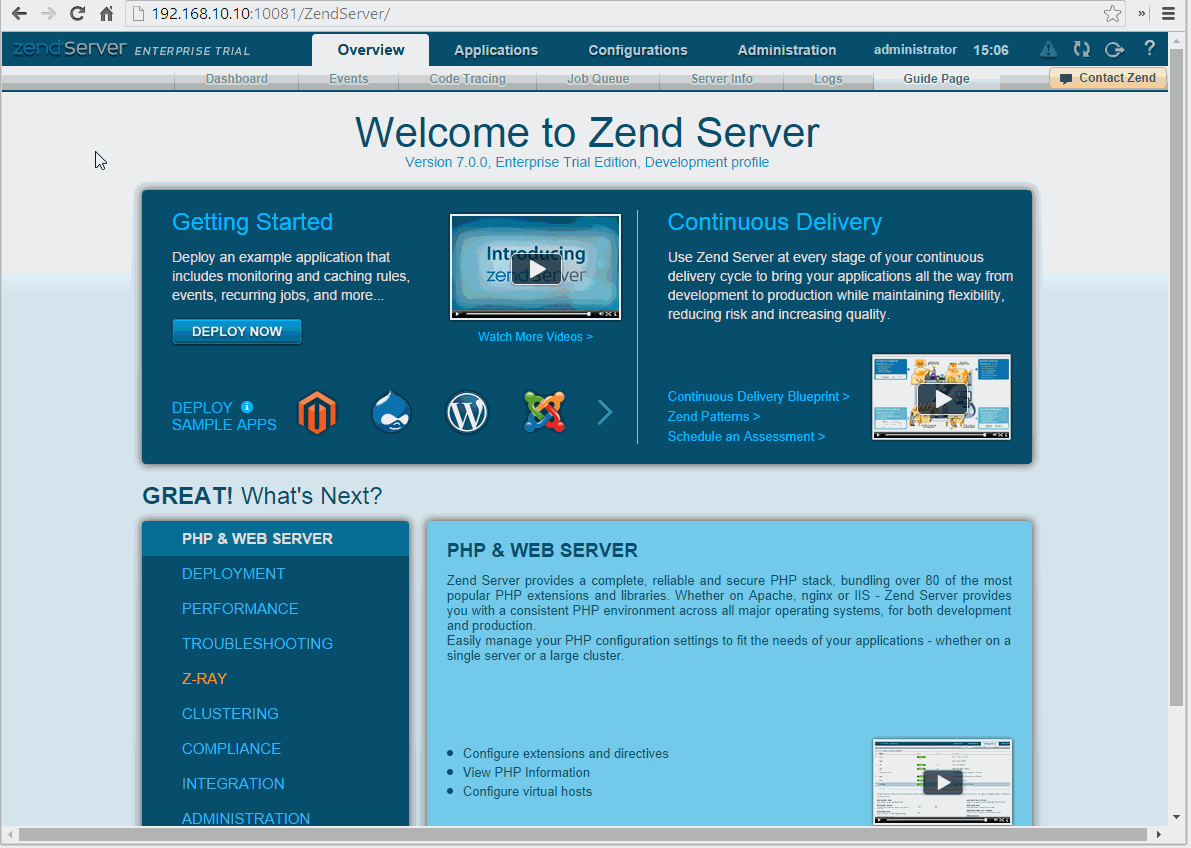Click the browser forward arrow
The height and width of the screenshot is (848, 1191).
pyautogui.click(x=48, y=14)
